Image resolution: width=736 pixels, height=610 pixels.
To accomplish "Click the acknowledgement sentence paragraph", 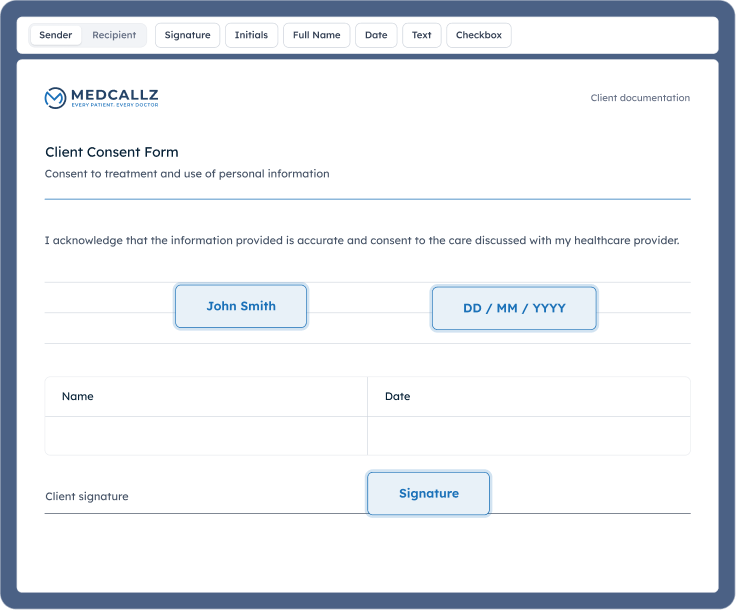I will pos(362,240).
